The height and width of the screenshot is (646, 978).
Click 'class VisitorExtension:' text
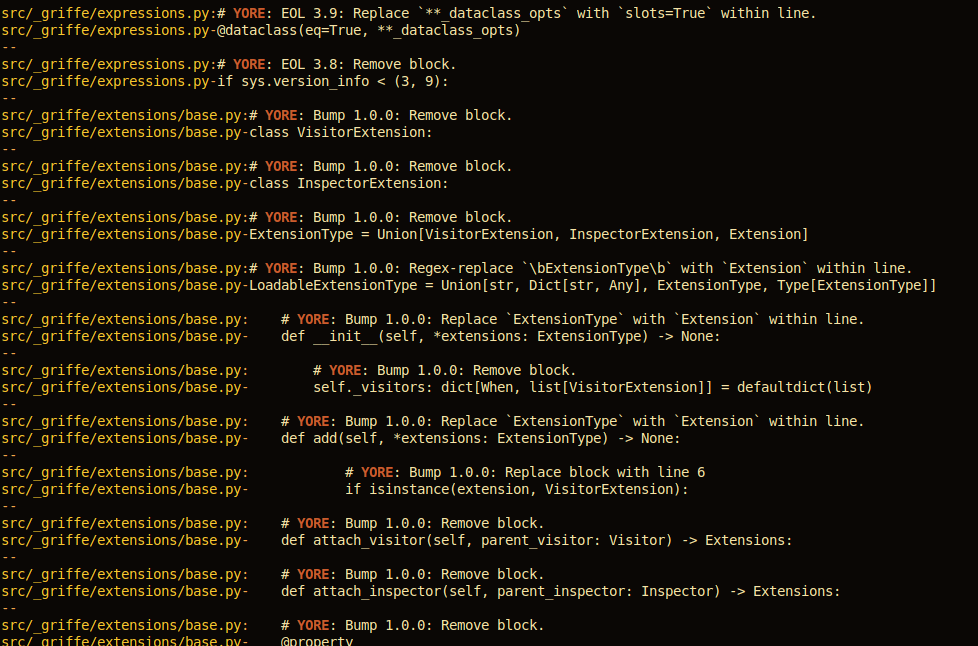(341, 132)
